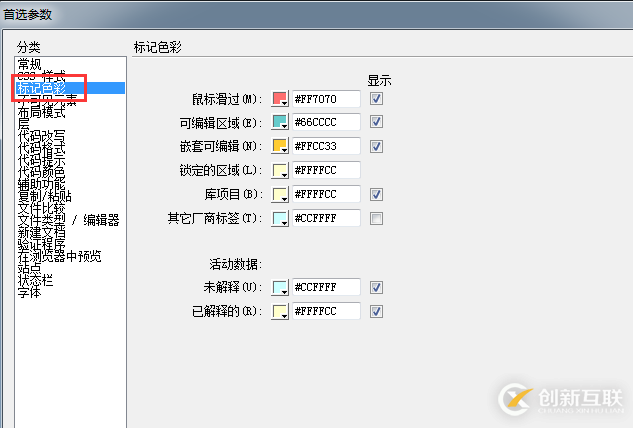633x428 pixels.
Task: Open the 在浏览器中预览 category
Action: pos(59,256)
